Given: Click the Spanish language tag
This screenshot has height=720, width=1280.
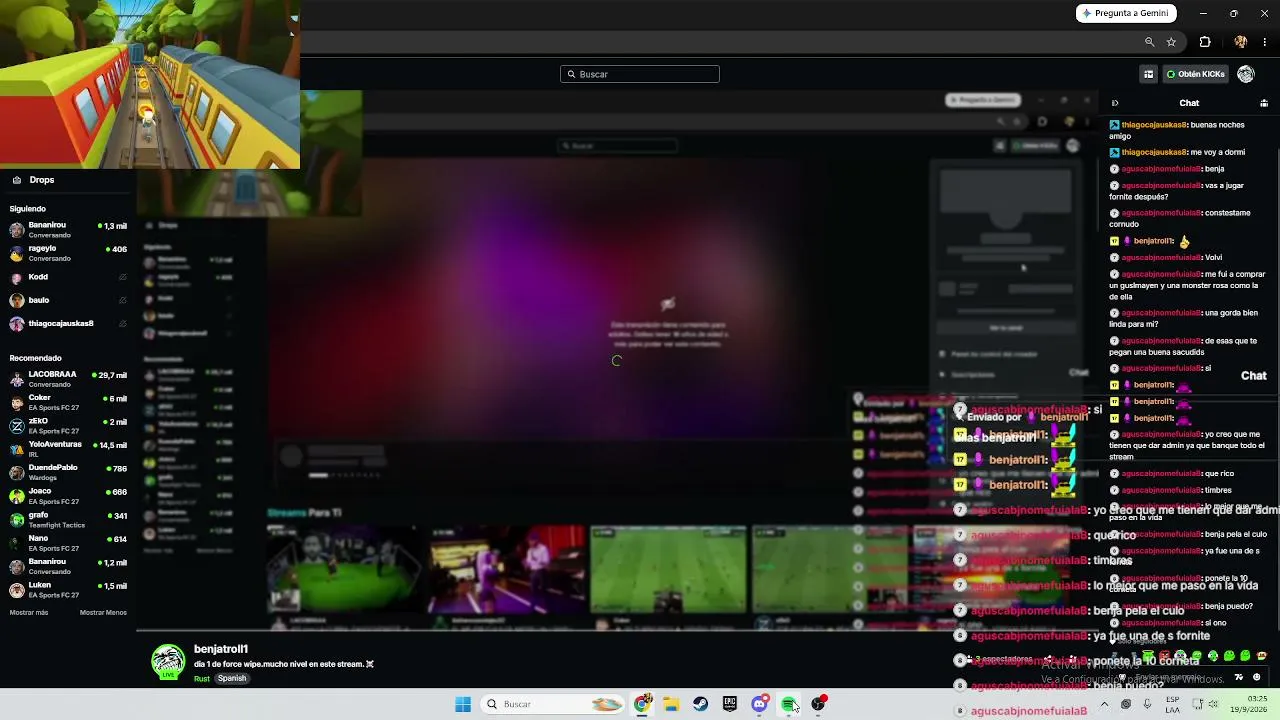Looking at the screenshot, I should coord(232,678).
